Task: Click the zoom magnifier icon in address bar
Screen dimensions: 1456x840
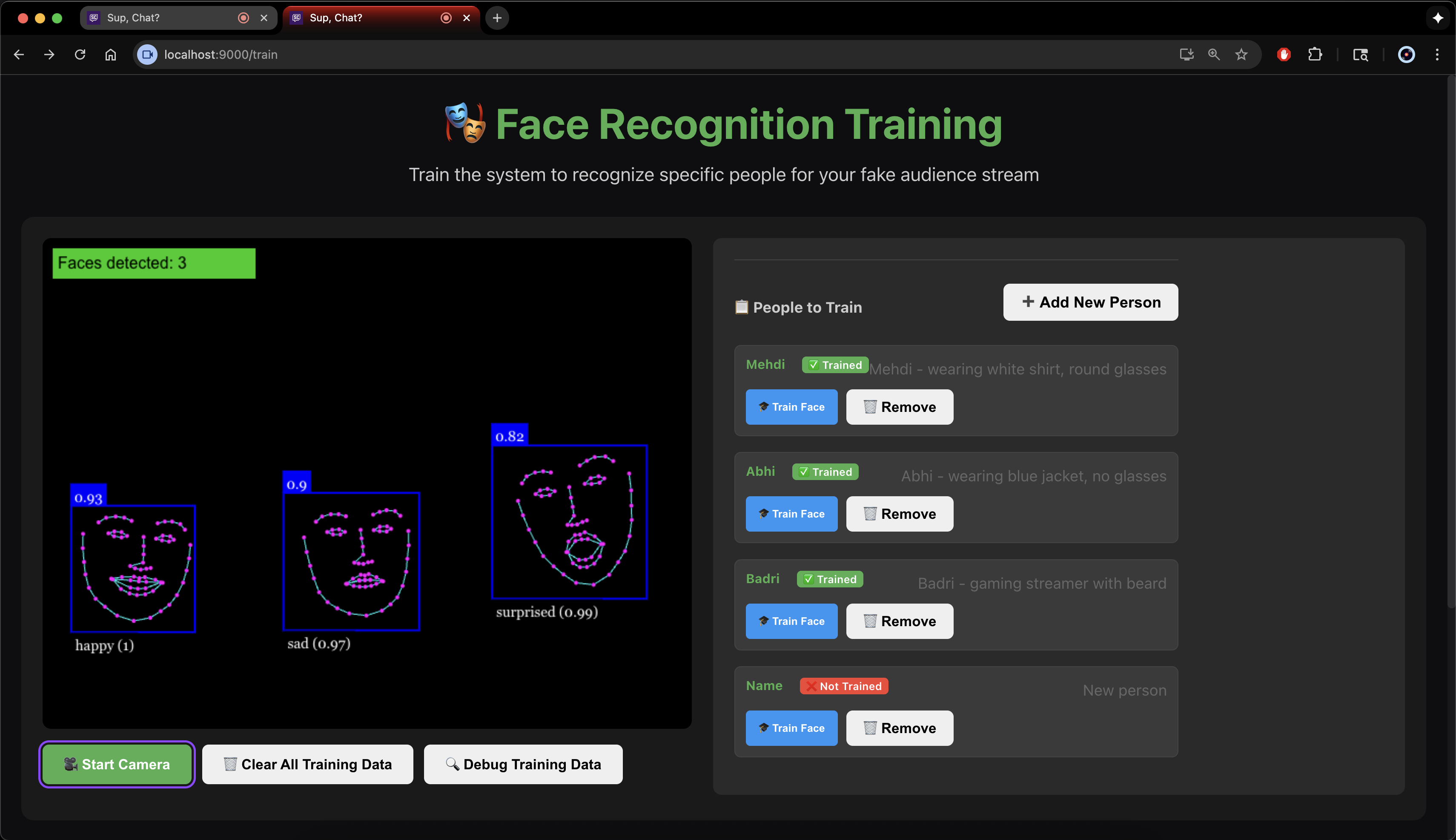Action: (1214, 54)
